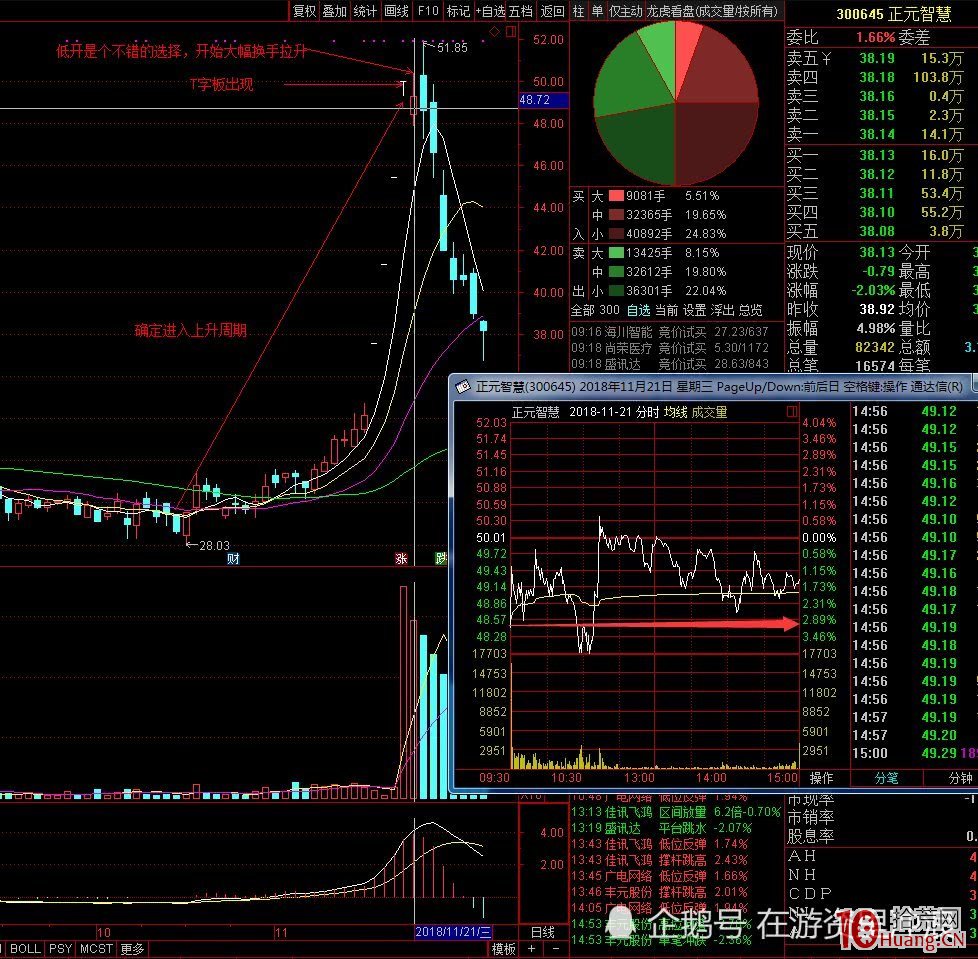
Task: Switch to 分钟 tab in the popup
Action: (959, 778)
